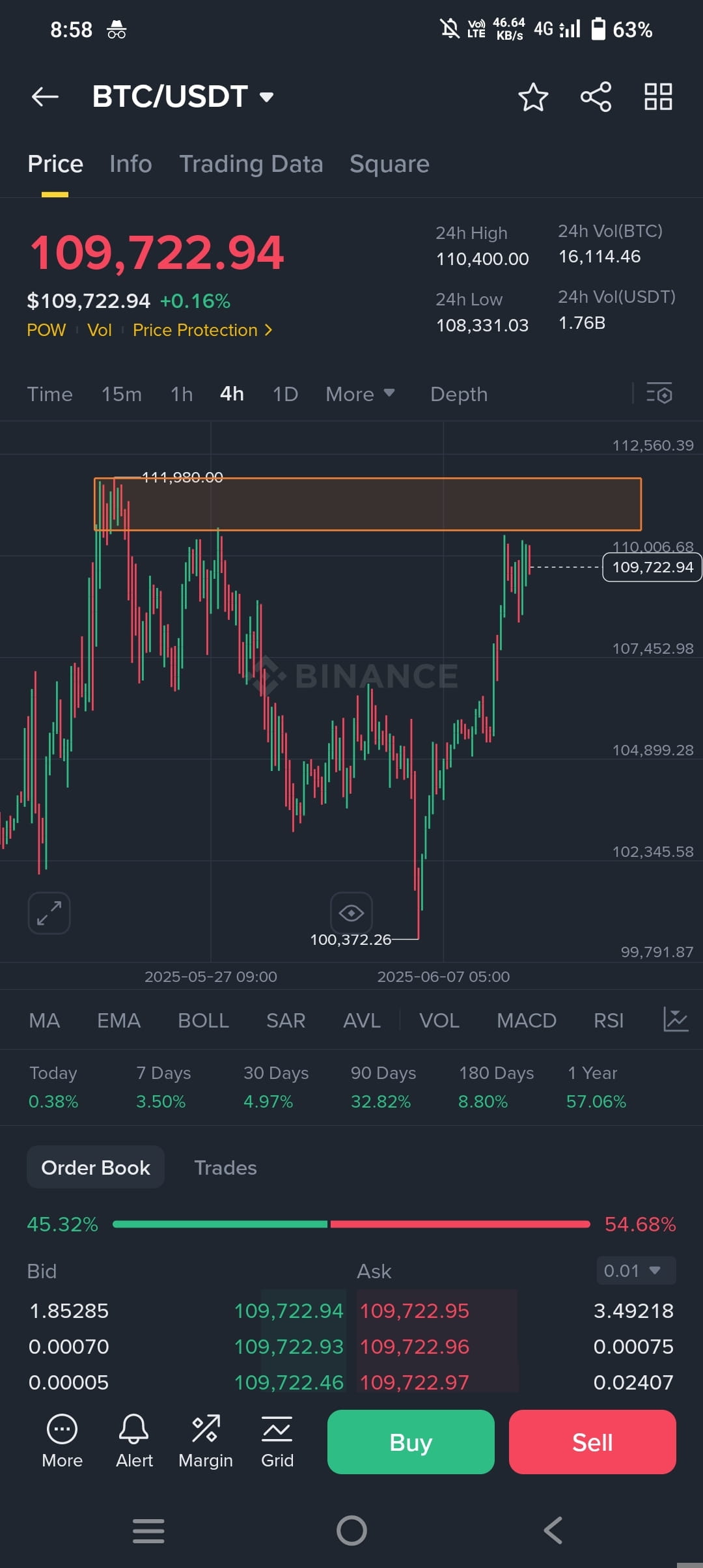The height and width of the screenshot is (1568, 703).
Task: Tap the red Sell button
Action: 592,1442
